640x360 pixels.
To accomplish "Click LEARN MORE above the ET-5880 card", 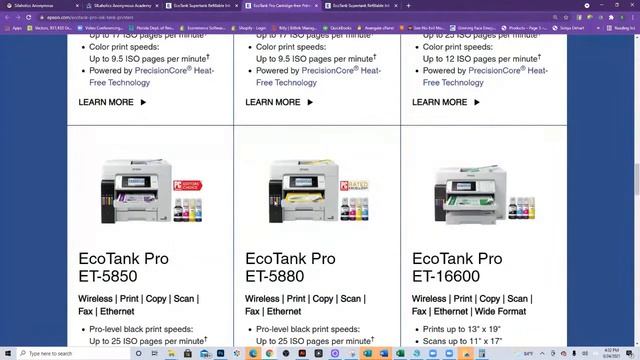I will coord(279,102).
